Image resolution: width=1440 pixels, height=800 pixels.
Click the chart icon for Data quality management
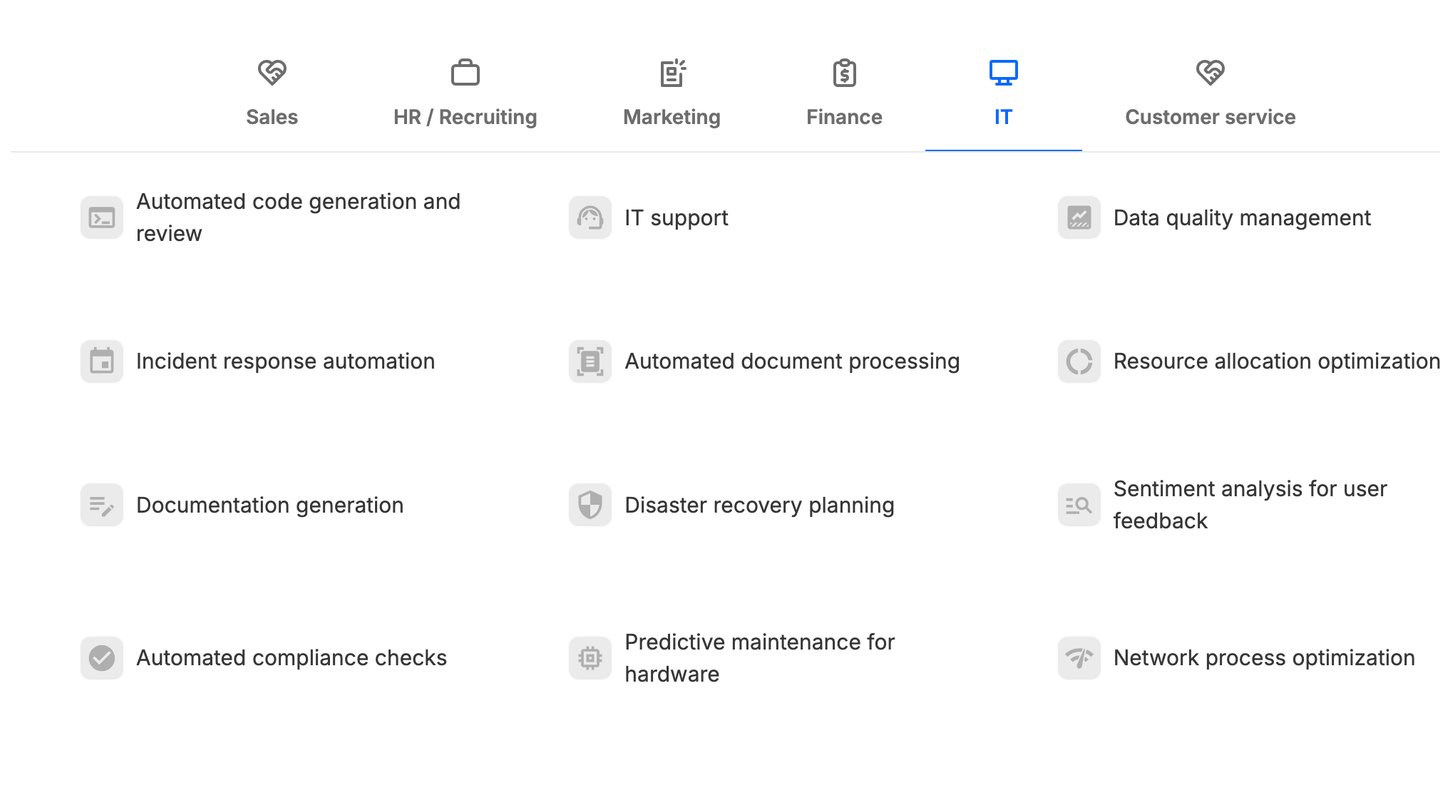(1079, 218)
